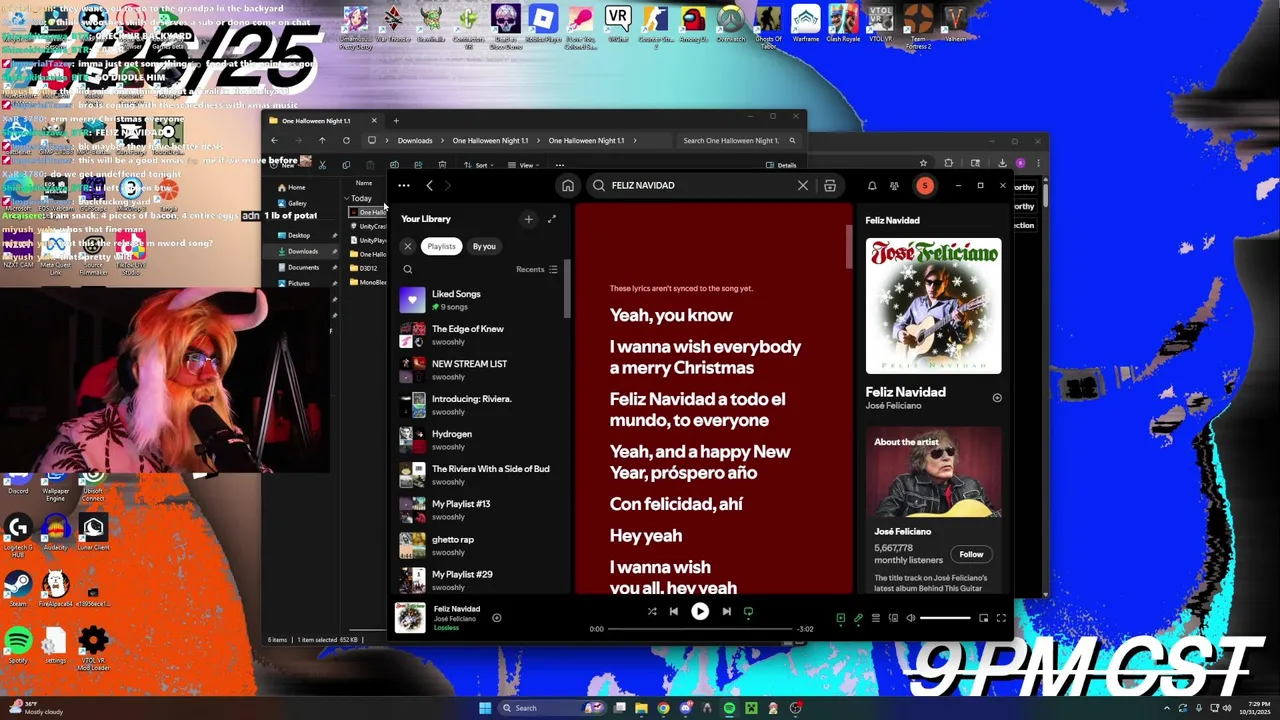1280x720 pixels.
Task: Open Connect to a device
Action: (894, 618)
